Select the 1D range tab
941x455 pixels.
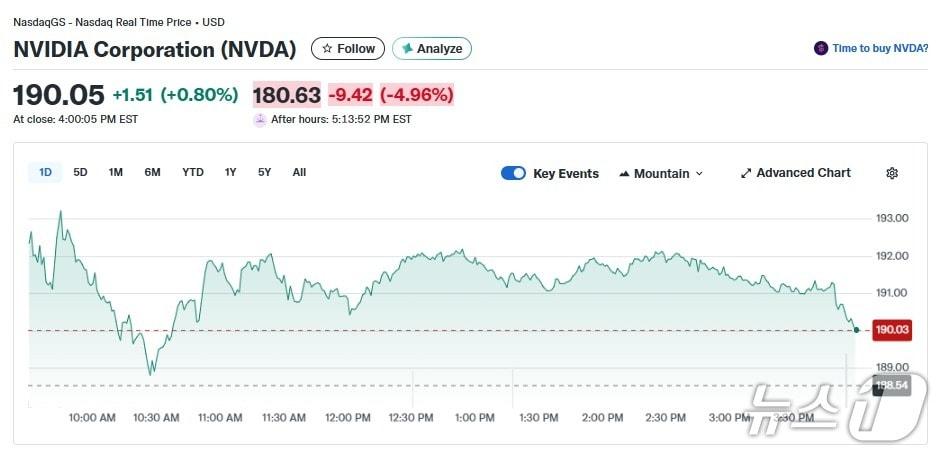point(45,172)
